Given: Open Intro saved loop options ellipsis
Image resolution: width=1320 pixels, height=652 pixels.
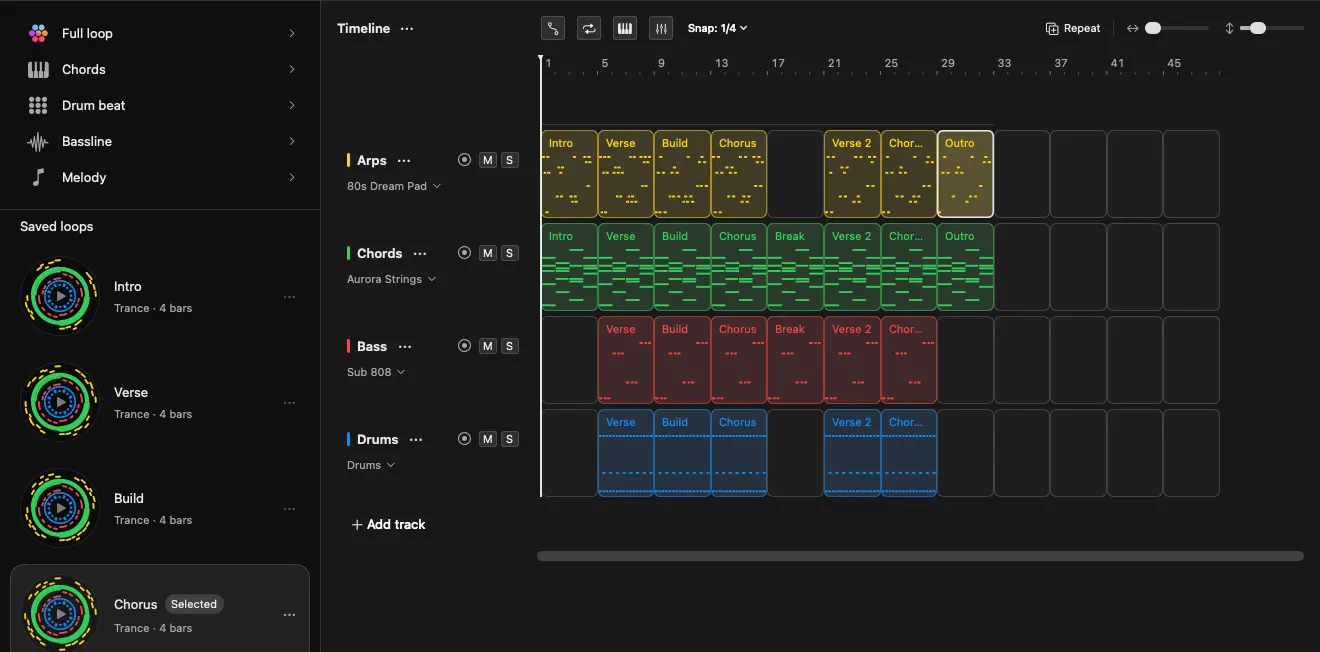Looking at the screenshot, I should tap(289, 297).
